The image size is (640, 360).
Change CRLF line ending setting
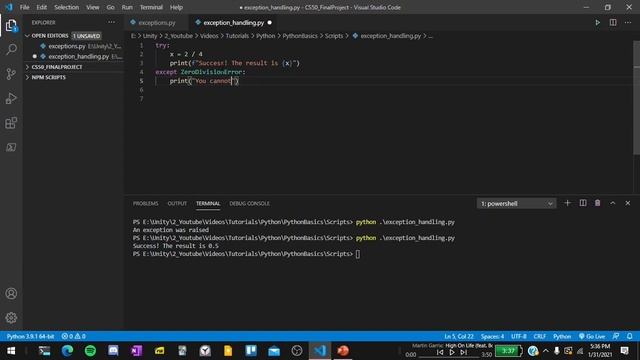point(540,336)
